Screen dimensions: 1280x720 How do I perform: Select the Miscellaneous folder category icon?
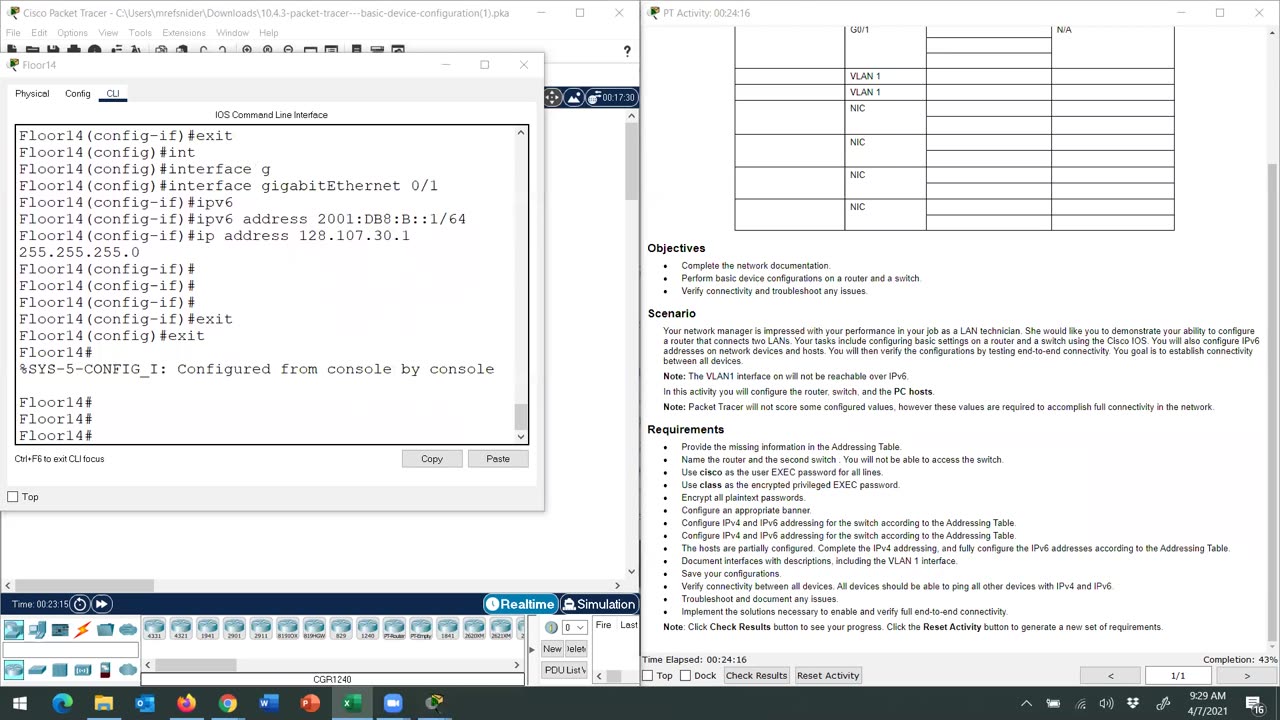pos(105,629)
